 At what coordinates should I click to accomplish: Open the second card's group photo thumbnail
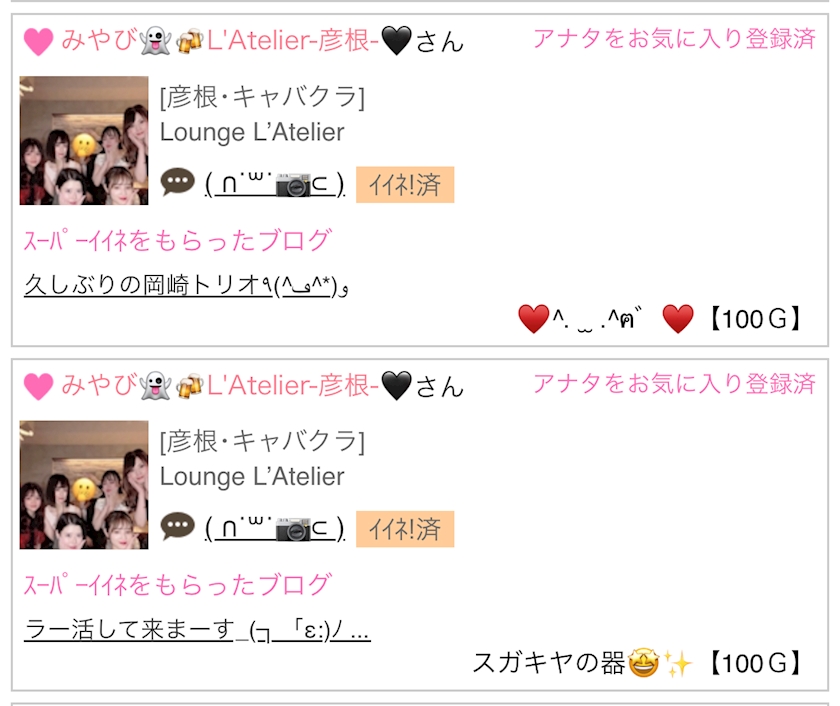(84, 485)
